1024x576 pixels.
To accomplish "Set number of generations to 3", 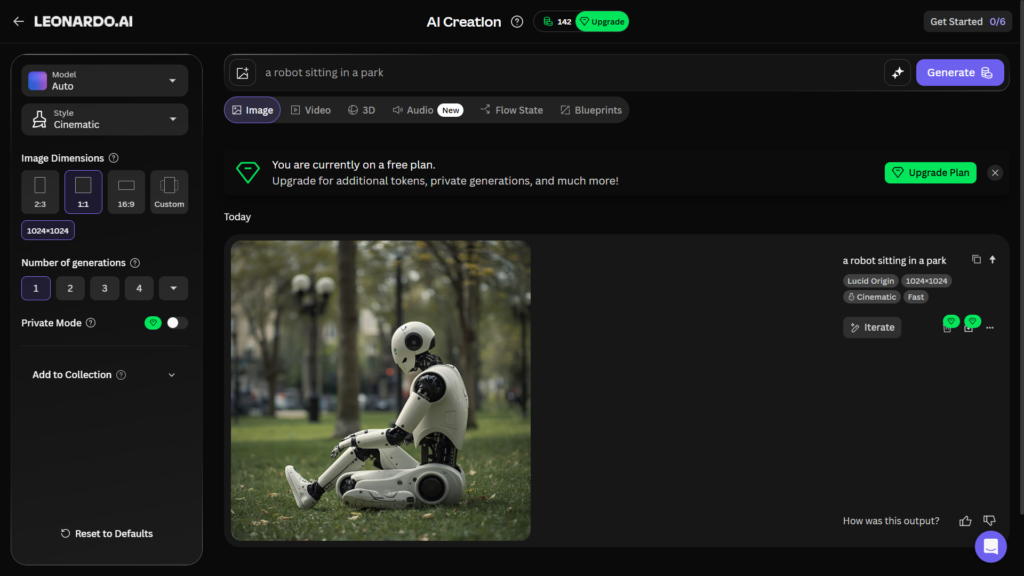I will coord(104,288).
